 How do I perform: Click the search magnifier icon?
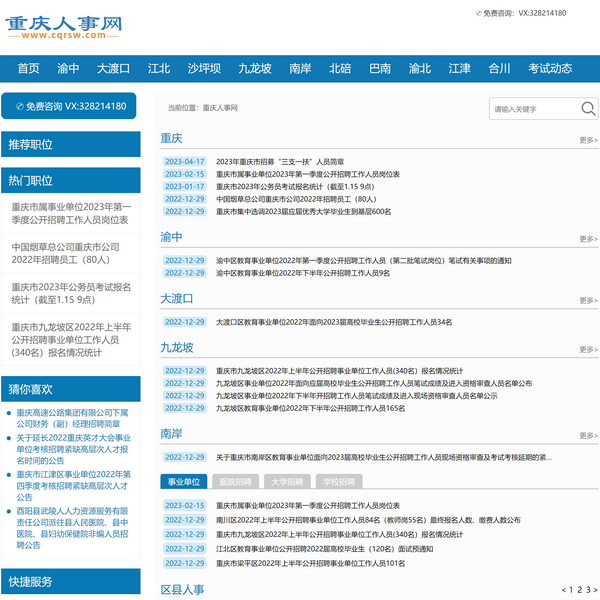point(589,109)
